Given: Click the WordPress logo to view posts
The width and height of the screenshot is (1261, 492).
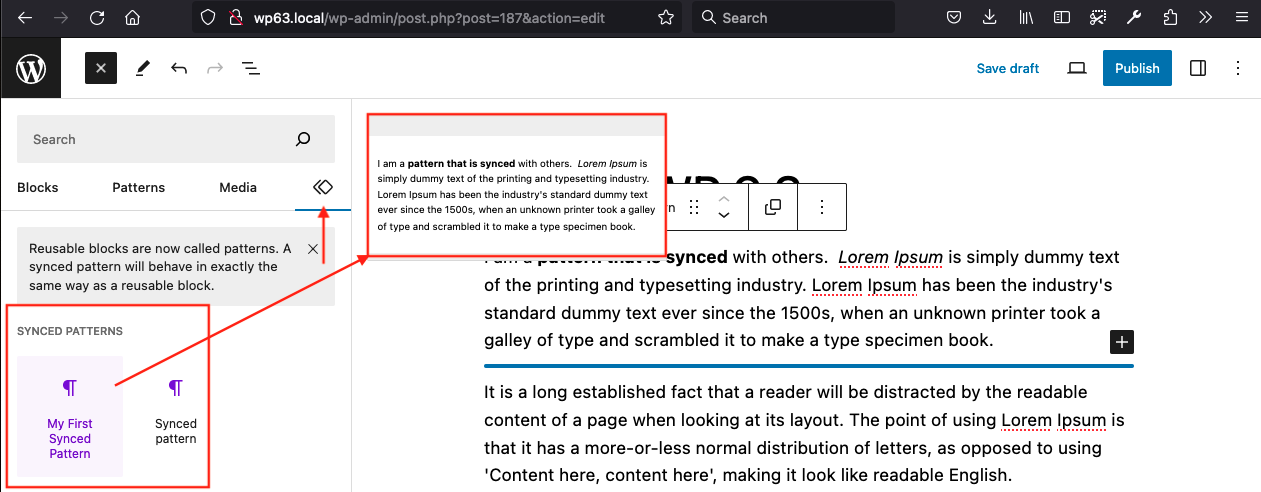Looking at the screenshot, I should click(x=30, y=68).
